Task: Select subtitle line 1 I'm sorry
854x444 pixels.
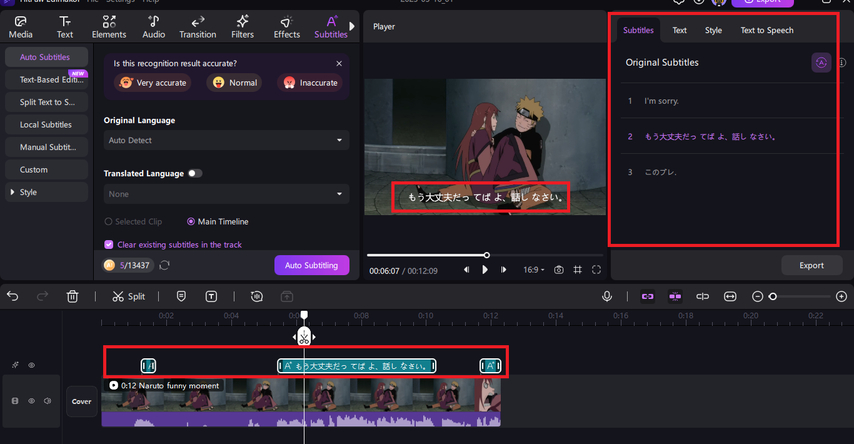Action: [x=731, y=101]
